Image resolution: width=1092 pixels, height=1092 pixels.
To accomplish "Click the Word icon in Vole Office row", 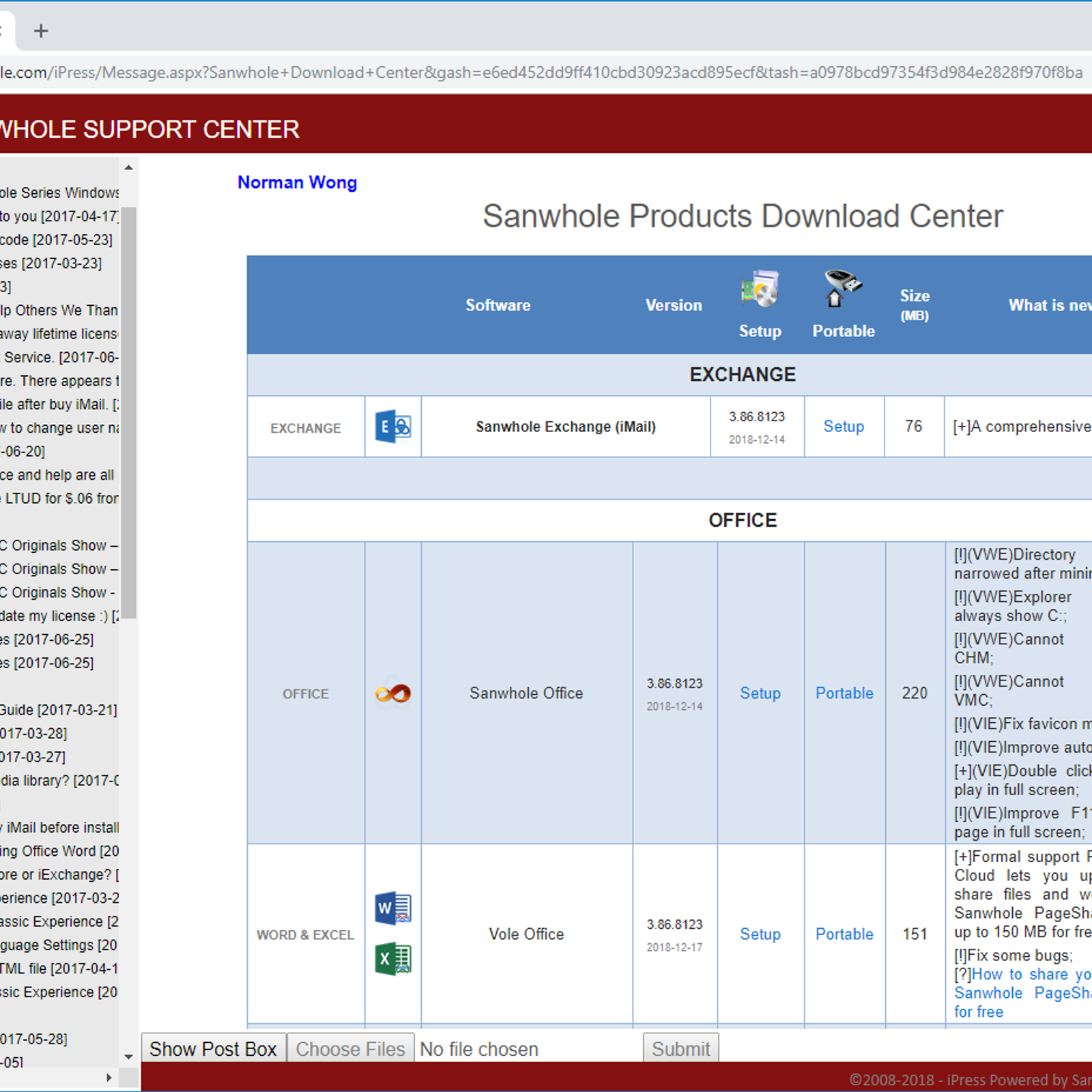I will (393, 908).
